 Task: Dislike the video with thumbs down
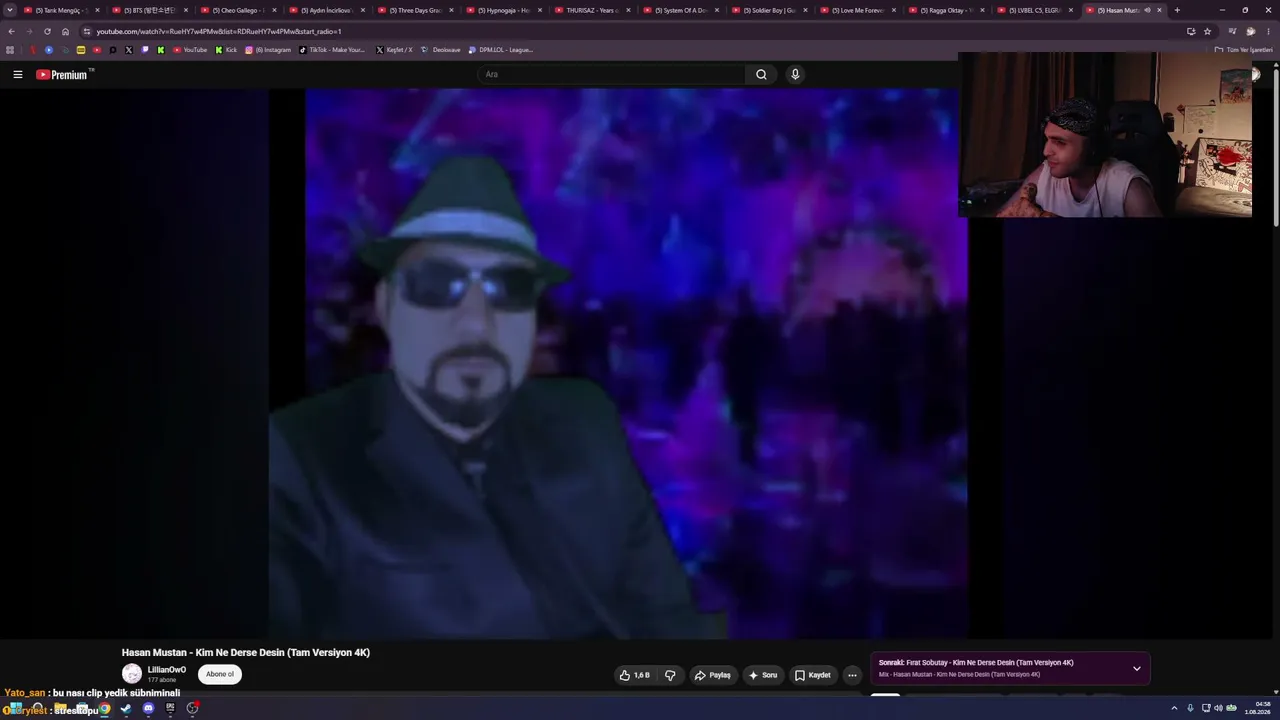tap(670, 675)
